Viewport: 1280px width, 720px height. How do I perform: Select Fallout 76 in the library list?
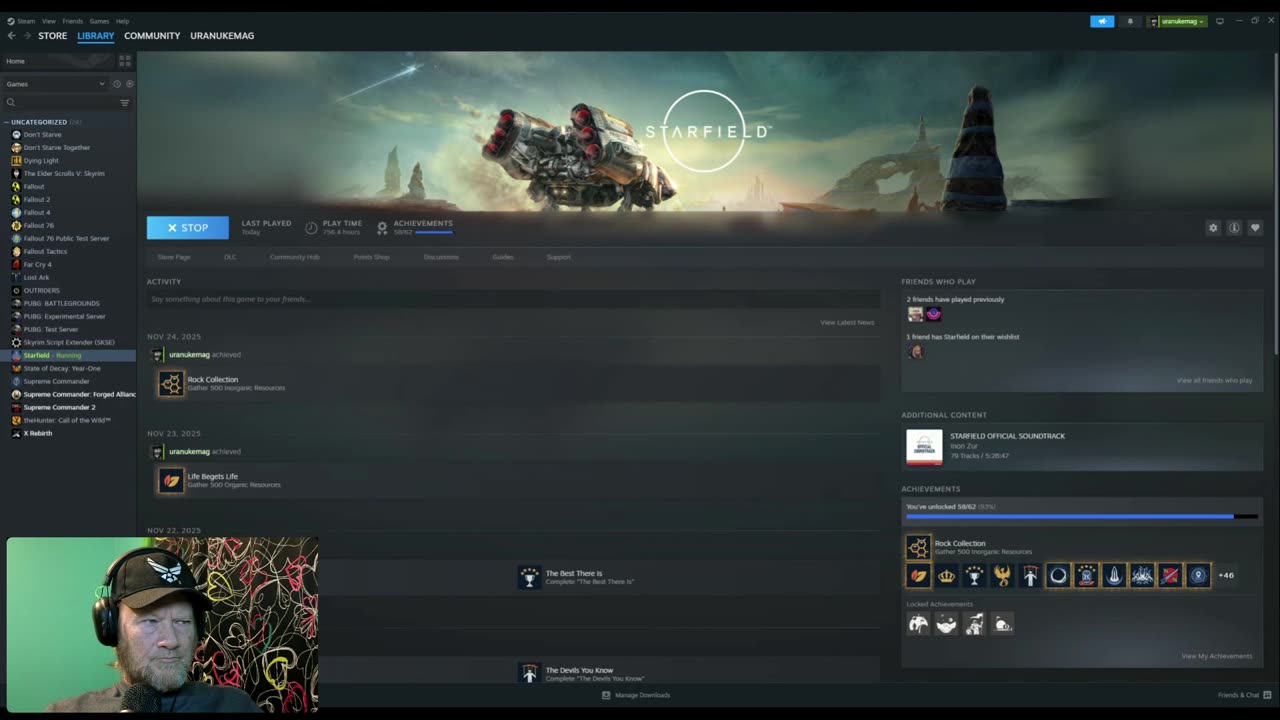[x=38, y=225]
